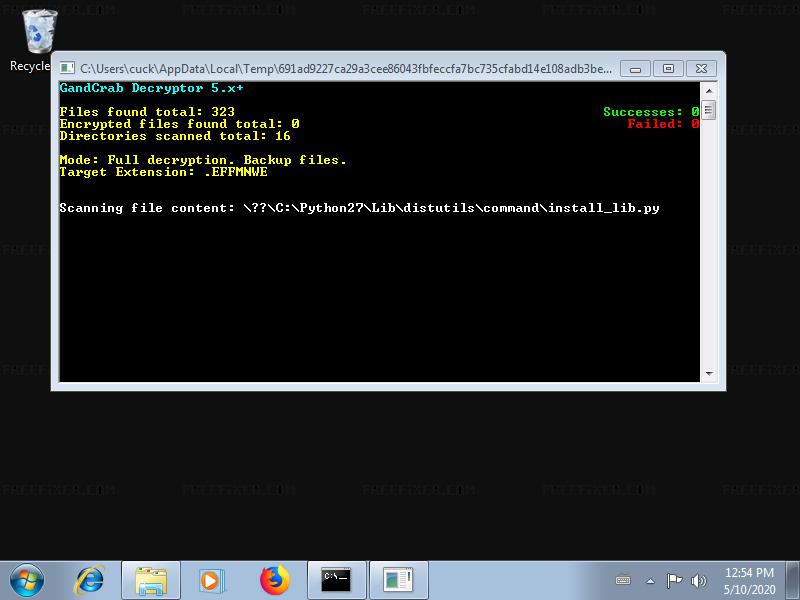The image size is (800, 600).
Task: Close the GandCrab Decryptor console window
Action: pyautogui.click(x=702, y=68)
